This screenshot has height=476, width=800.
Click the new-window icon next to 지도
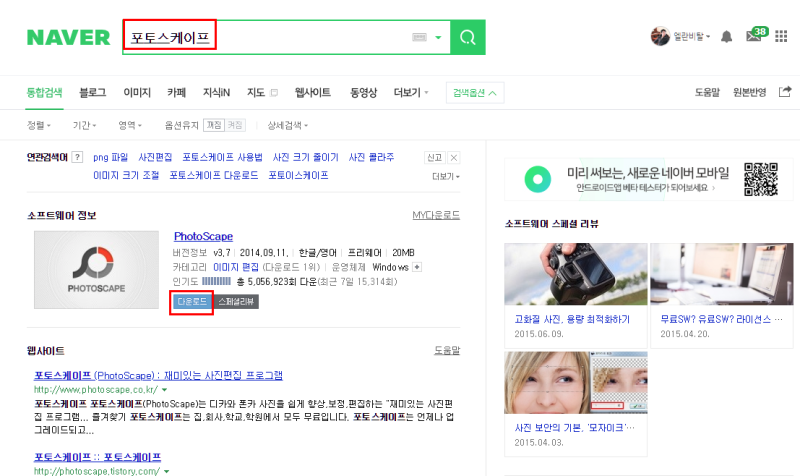click(274, 93)
